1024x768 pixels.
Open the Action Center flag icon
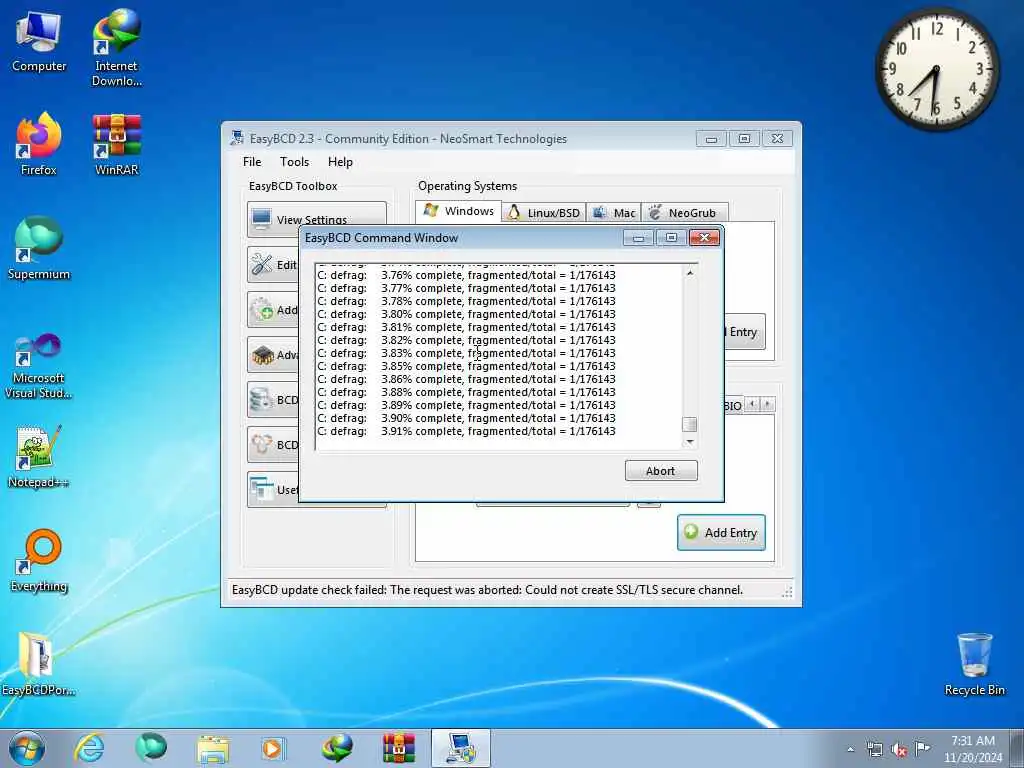[x=922, y=748]
